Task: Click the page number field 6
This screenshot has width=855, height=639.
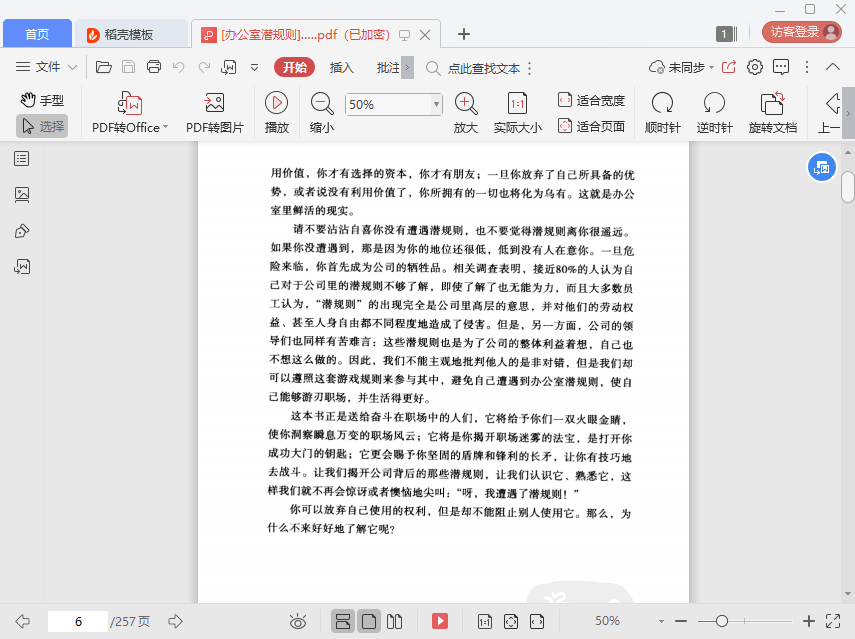Action: [x=78, y=621]
